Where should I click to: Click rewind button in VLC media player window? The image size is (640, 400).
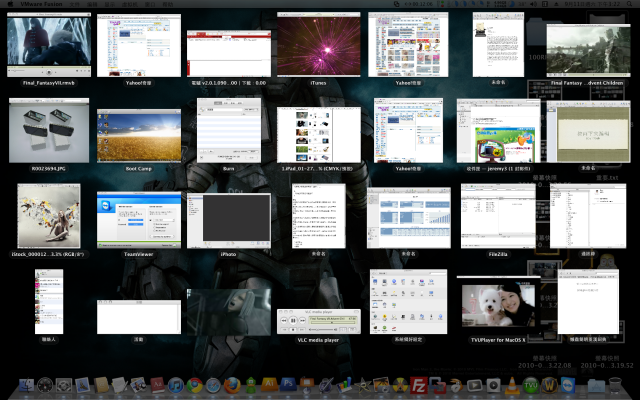tap(284, 321)
